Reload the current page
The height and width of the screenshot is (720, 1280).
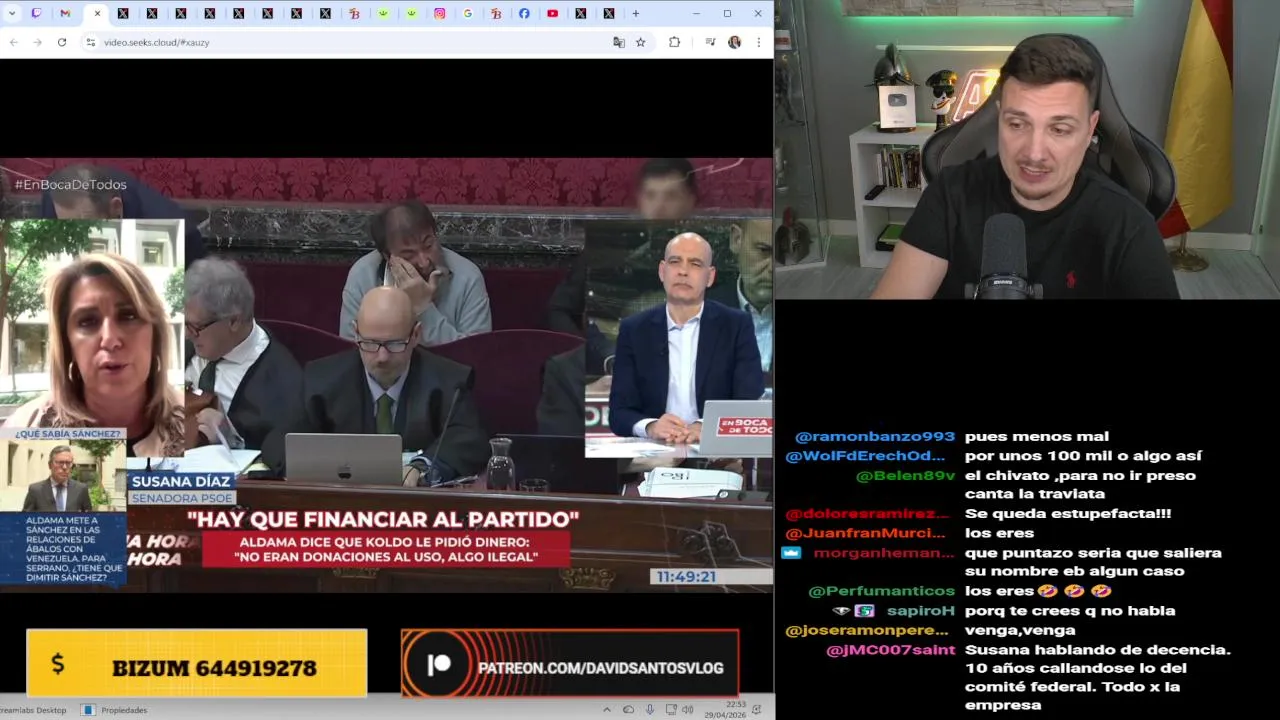pos(62,42)
